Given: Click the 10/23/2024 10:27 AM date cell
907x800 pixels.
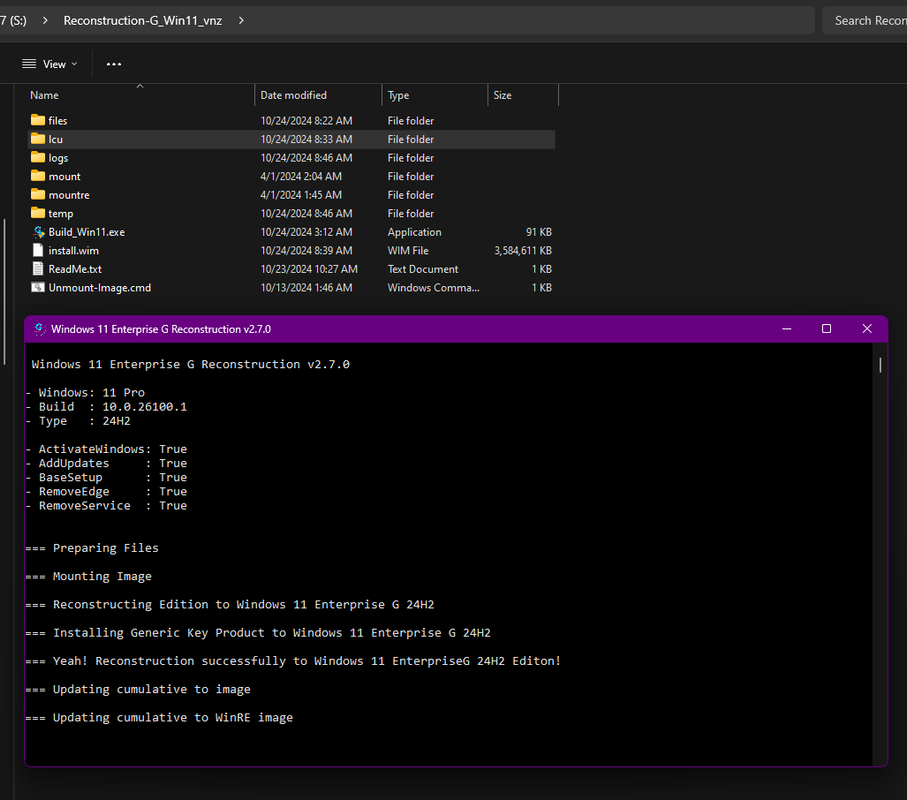Looking at the screenshot, I should pos(309,269).
